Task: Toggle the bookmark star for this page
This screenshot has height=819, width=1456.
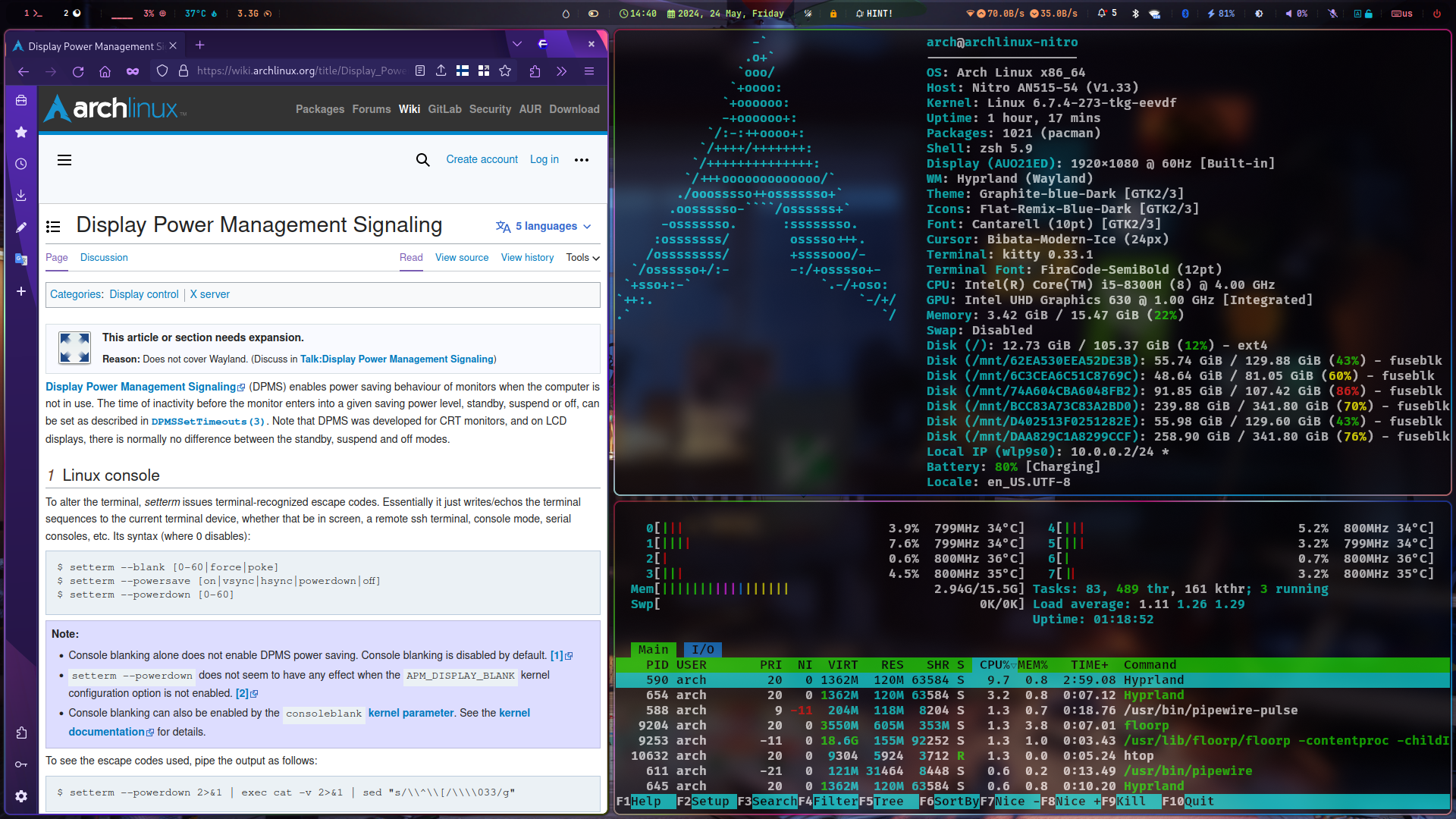Action: pyautogui.click(x=505, y=71)
